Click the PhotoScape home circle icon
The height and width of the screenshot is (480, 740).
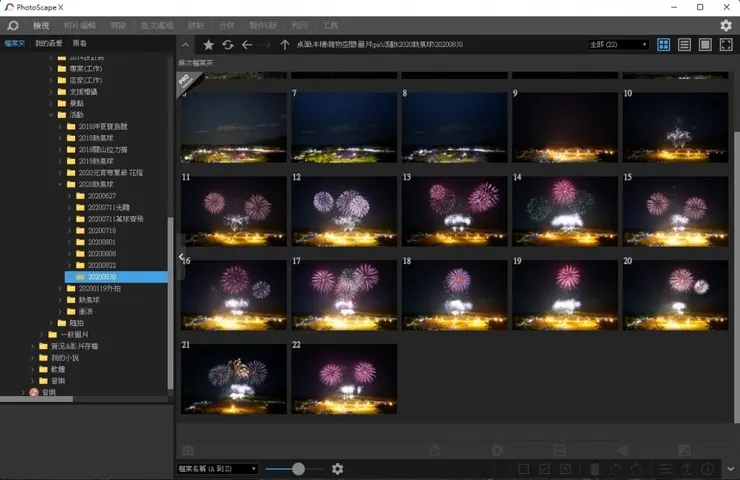[13, 25]
